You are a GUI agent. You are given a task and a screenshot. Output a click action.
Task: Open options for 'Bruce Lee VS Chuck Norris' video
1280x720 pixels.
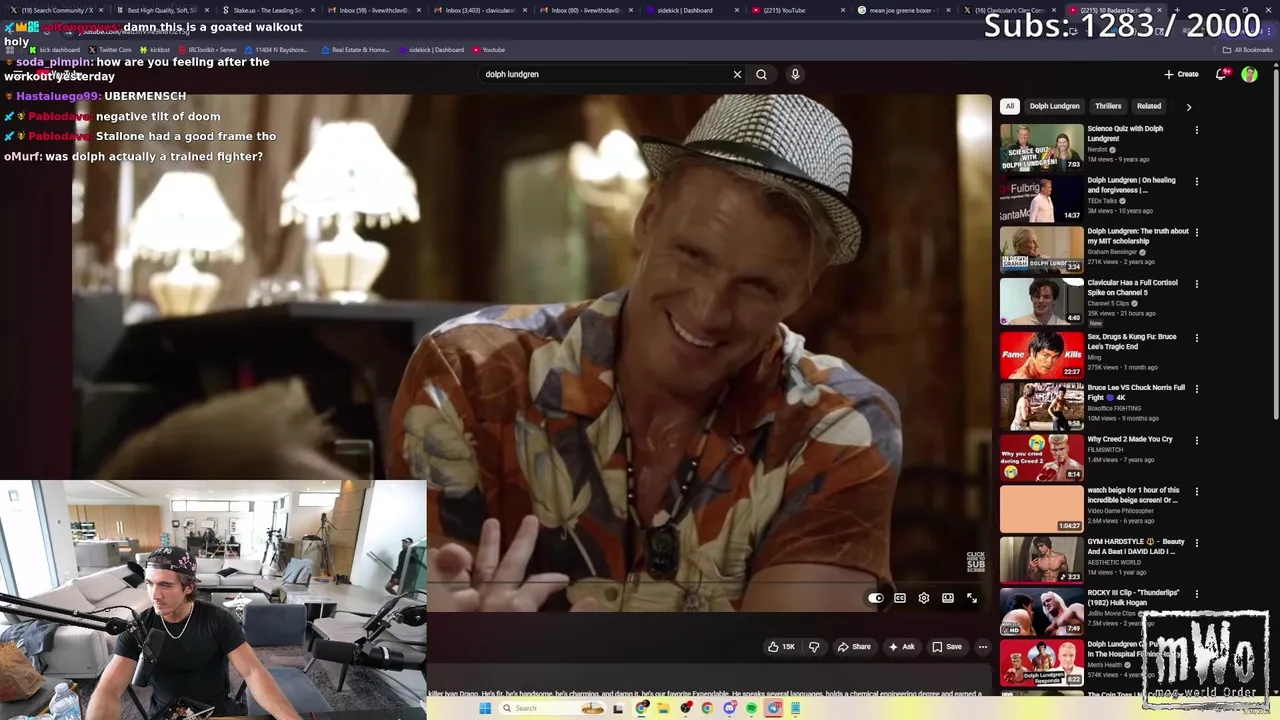tap(1196, 389)
